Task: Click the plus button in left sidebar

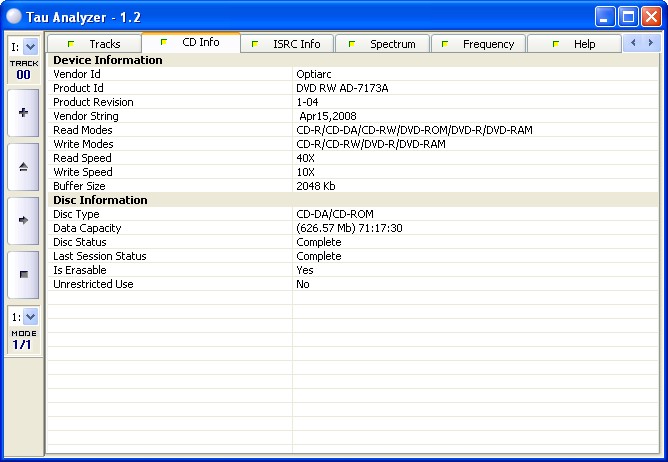Action: (23, 113)
